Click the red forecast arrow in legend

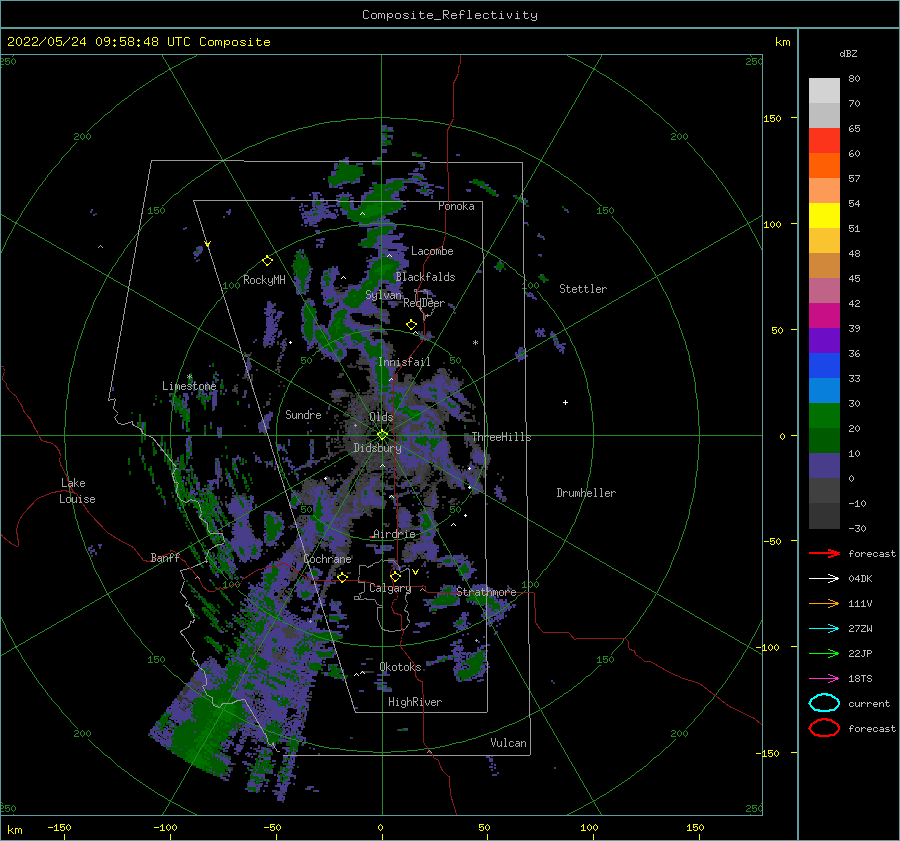(824, 553)
